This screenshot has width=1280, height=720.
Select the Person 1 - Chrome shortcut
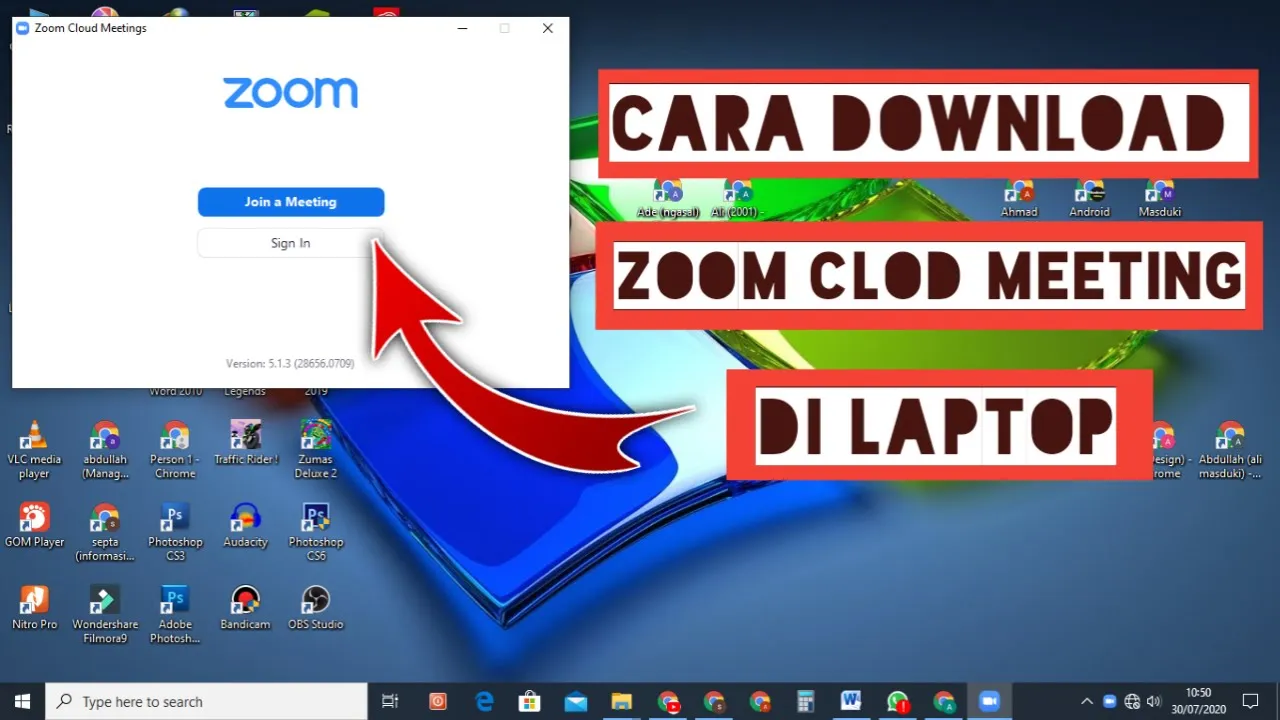click(175, 450)
